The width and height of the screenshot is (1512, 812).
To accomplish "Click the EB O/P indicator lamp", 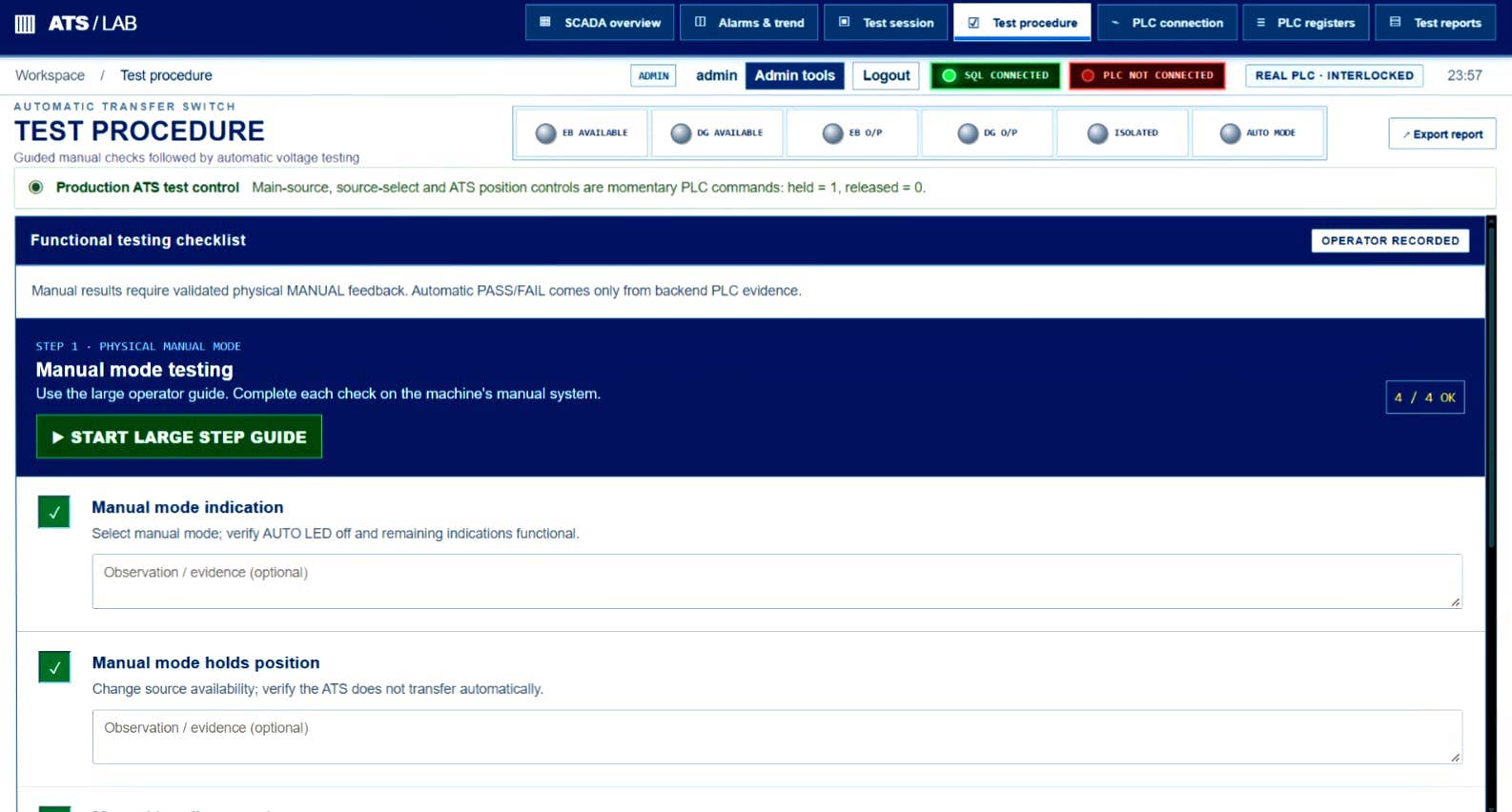I will 833,133.
